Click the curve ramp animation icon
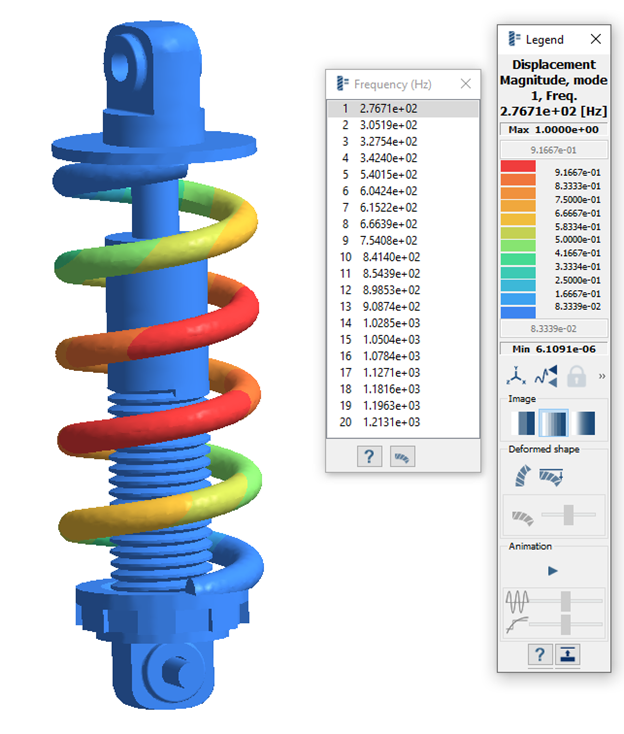 click(517, 624)
